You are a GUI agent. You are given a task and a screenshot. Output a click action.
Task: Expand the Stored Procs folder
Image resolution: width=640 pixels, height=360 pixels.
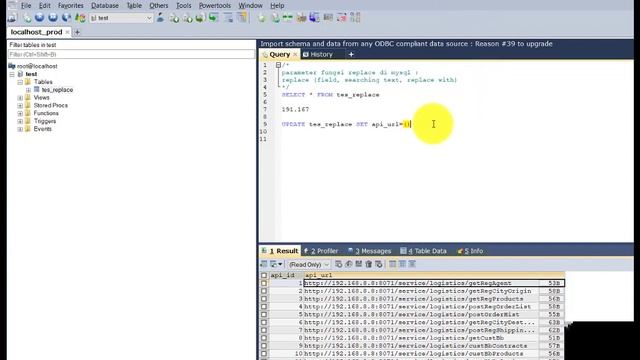click(x=20, y=106)
